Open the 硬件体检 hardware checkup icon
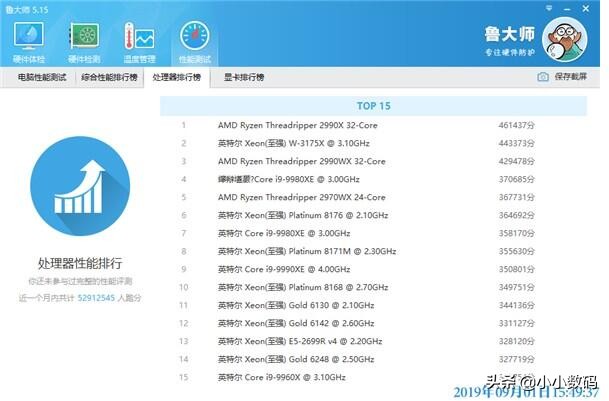The width and height of the screenshot is (609, 401). pyautogui.click(x=29, y=42)
